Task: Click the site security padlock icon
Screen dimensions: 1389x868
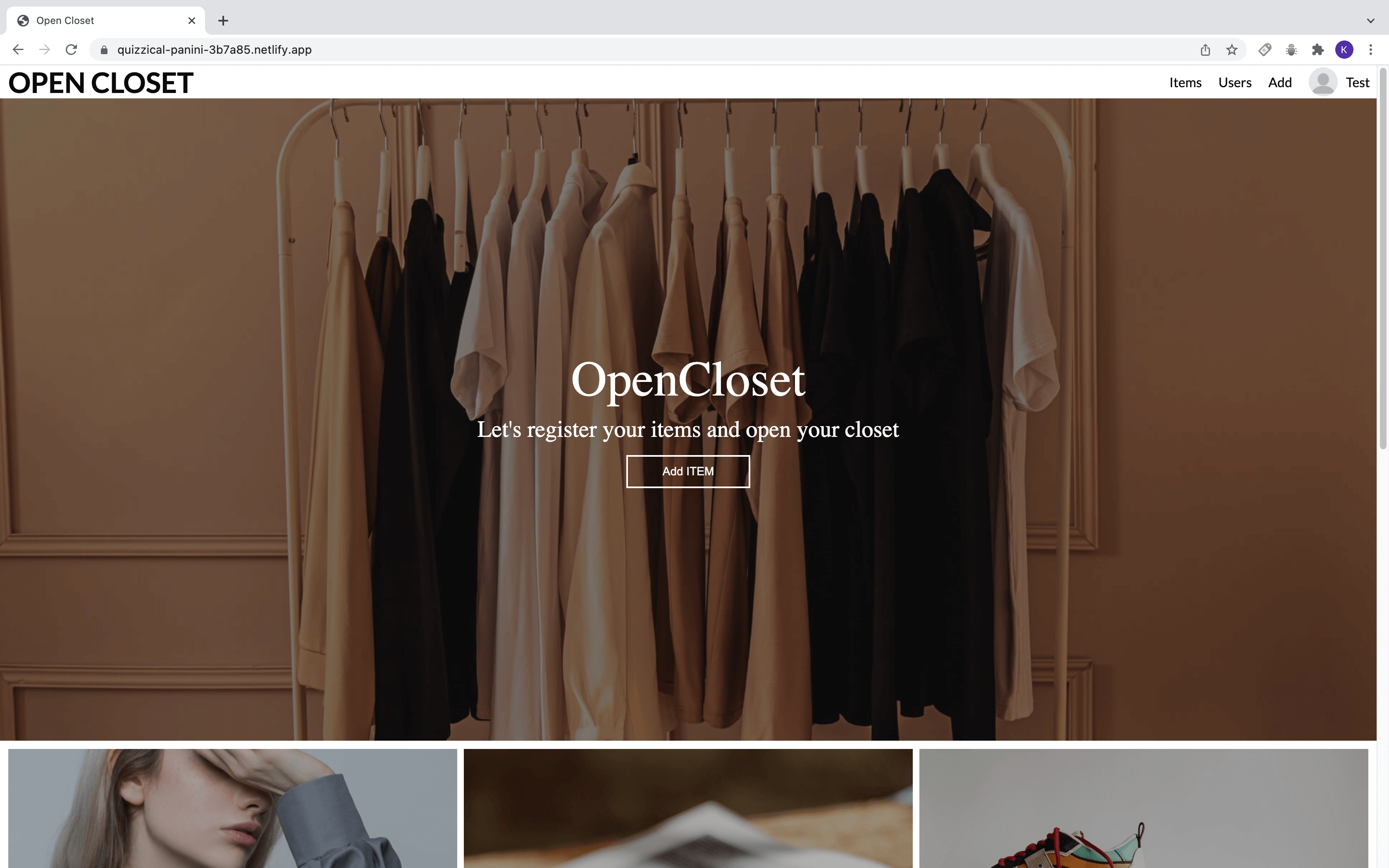Action: 105,50
